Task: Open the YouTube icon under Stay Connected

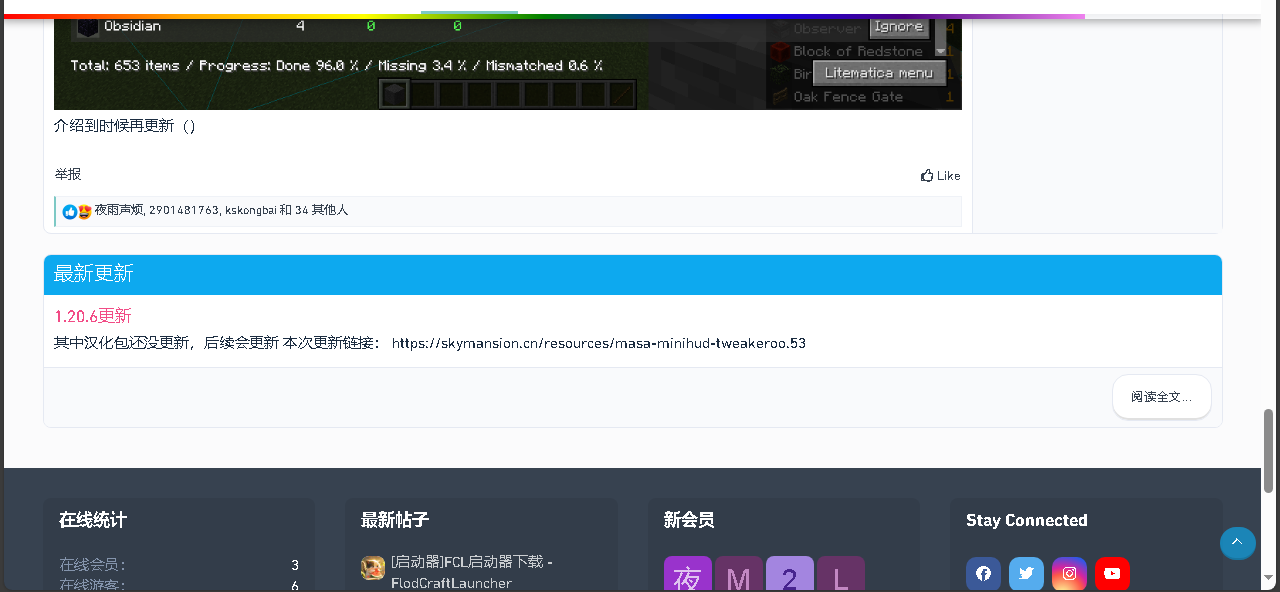Action: (x=1112, y=573)
